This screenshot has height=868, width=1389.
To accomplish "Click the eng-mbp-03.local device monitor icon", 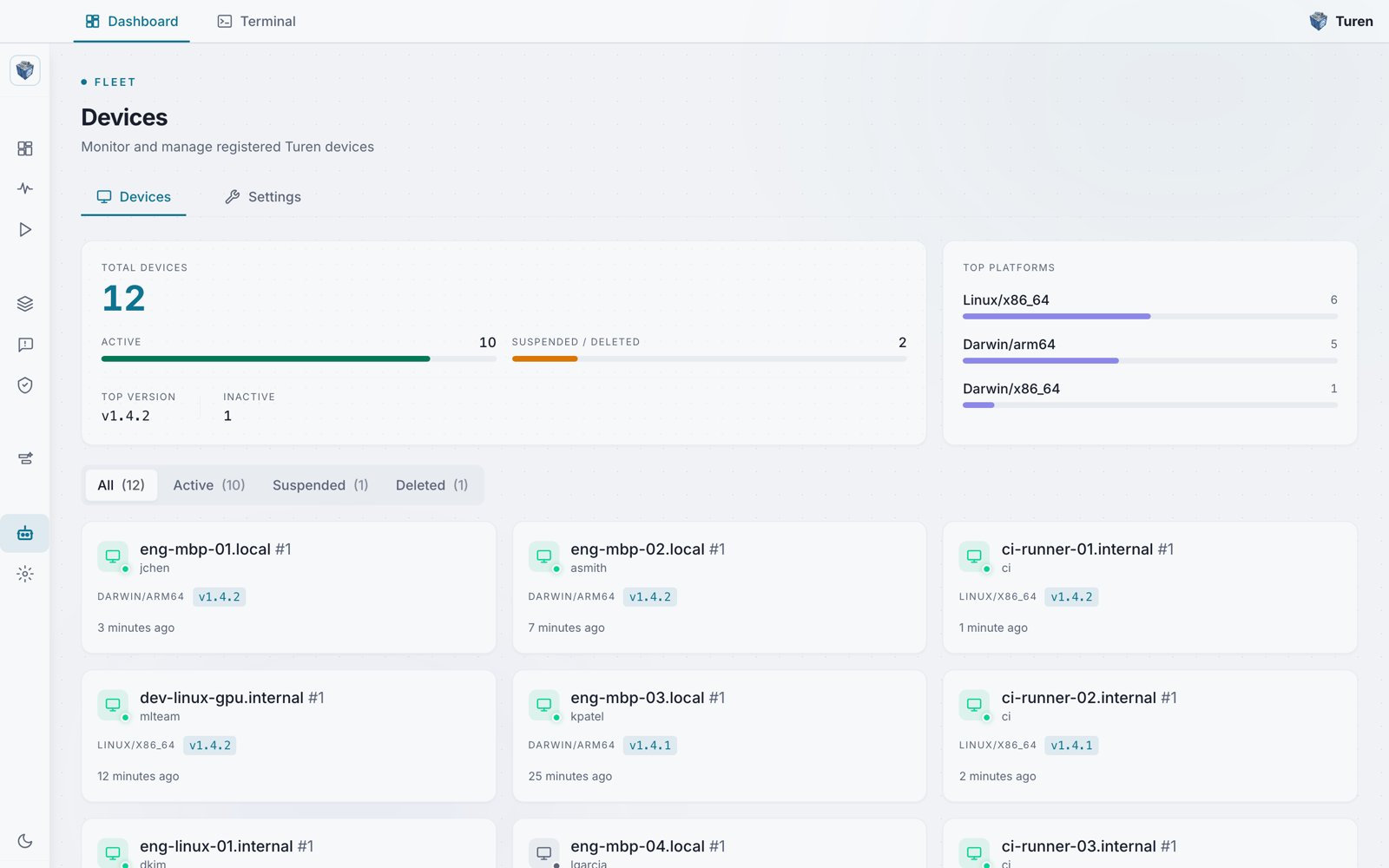I will click(x=543, y=705).
